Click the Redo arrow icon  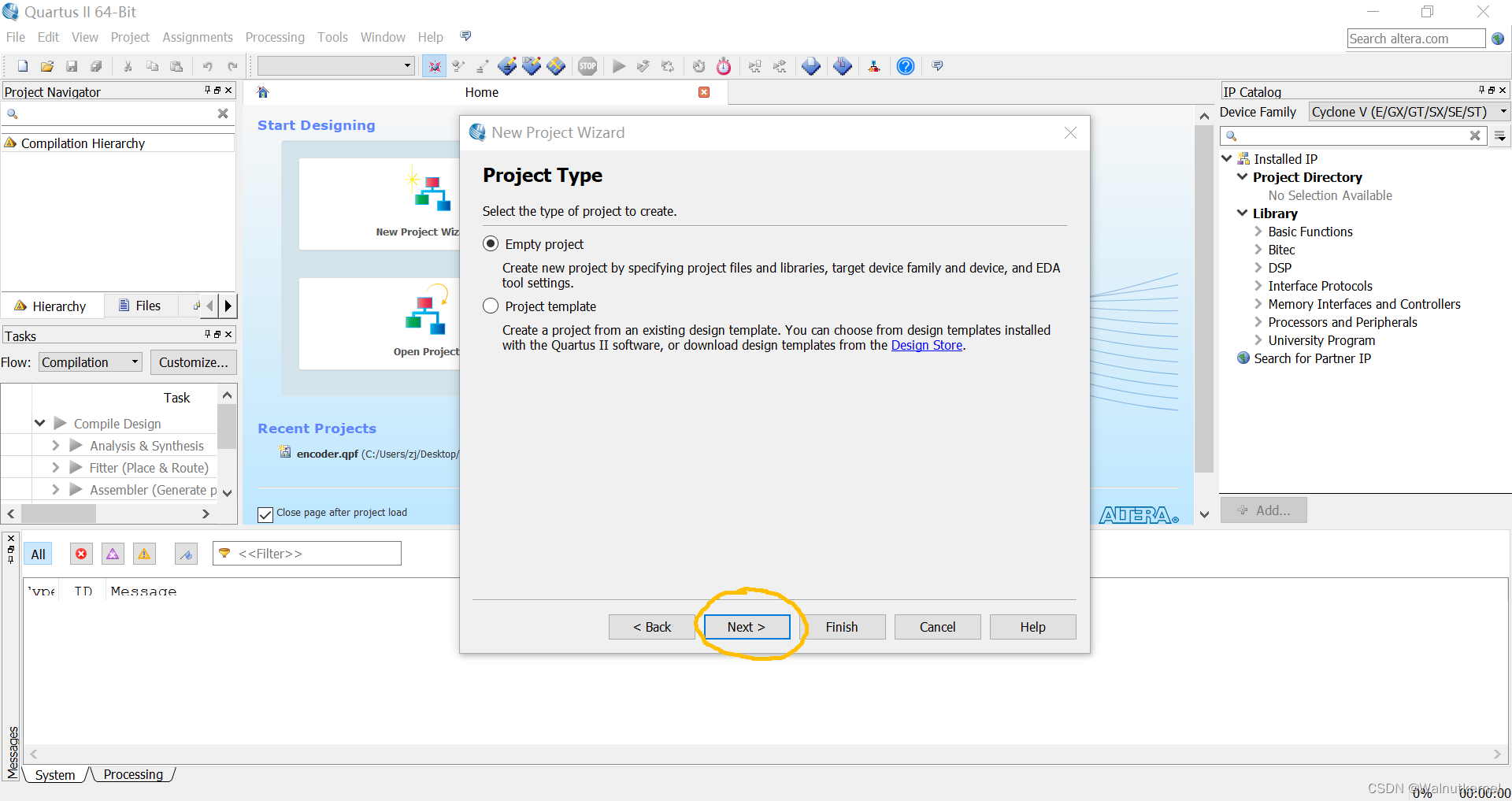click(x=232, y=66)
